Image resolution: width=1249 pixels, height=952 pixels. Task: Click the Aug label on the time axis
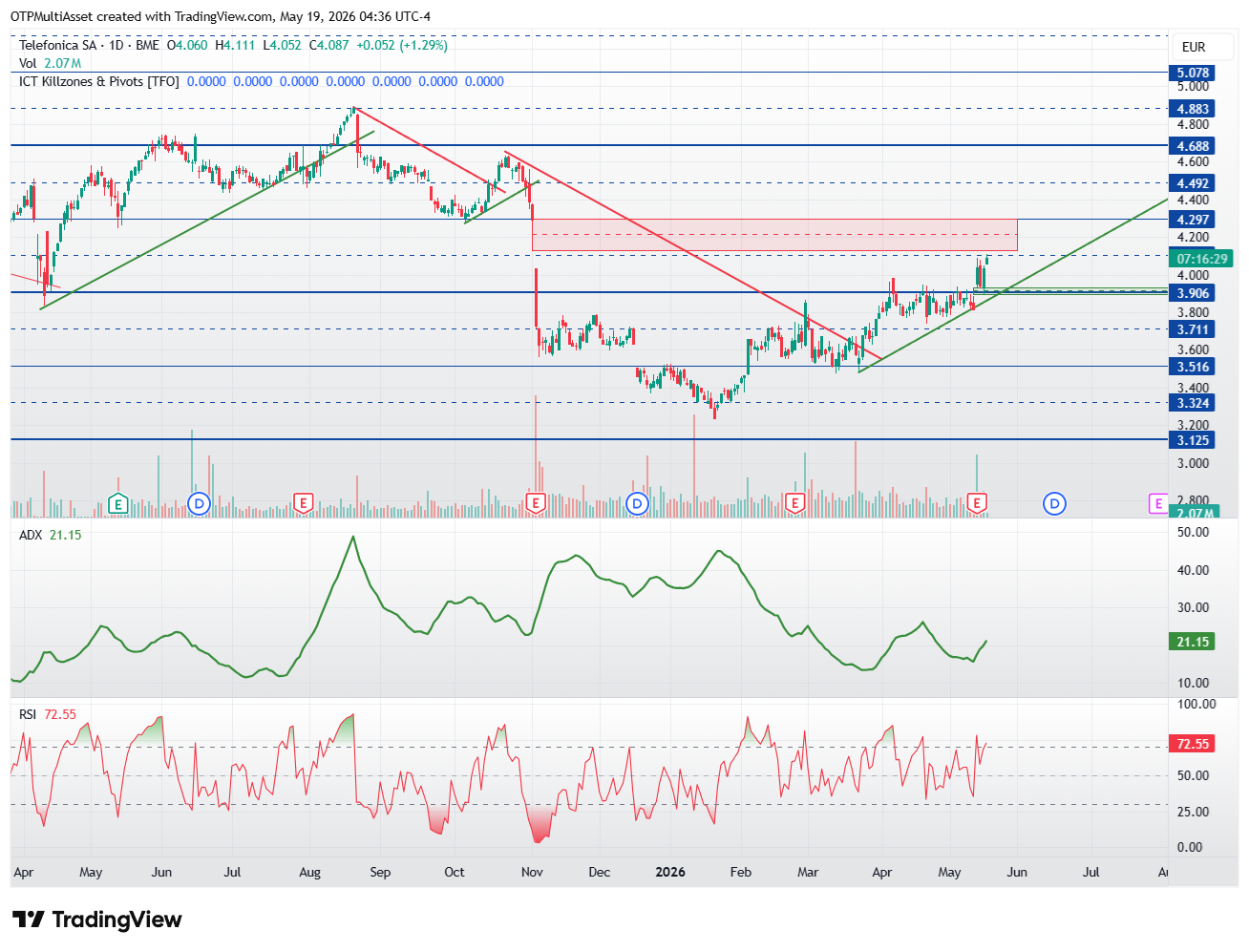(309, 872)
